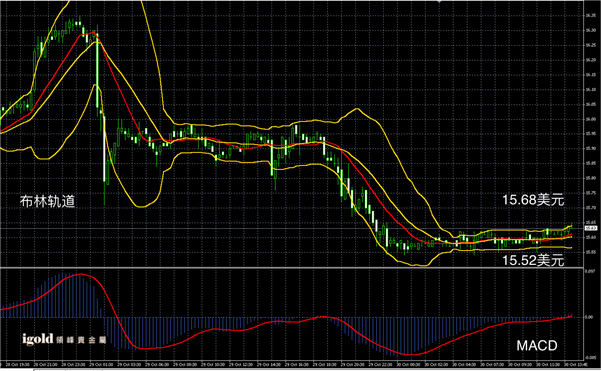Click the 16.00 price axis label
The image size is (601, 371).
(x=590, y=119)
